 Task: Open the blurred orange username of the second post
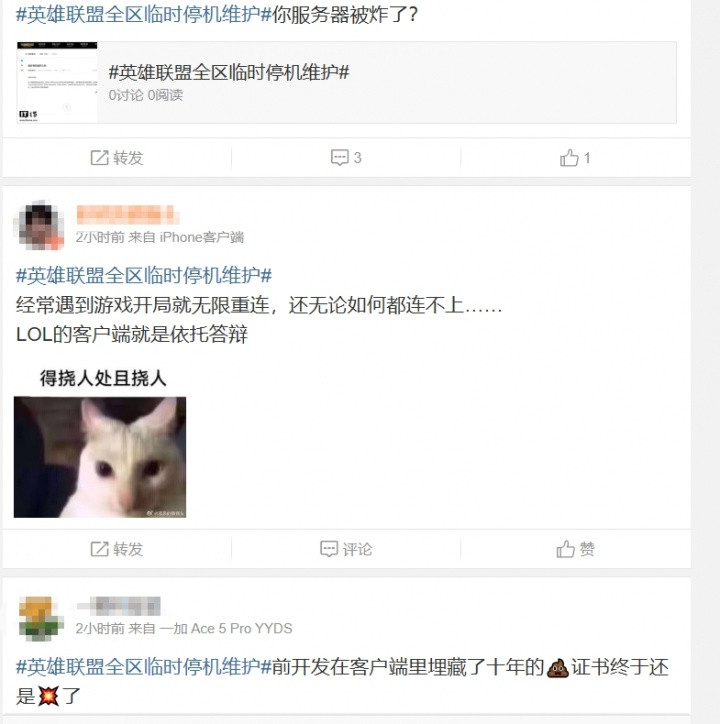tap(127, 215)
